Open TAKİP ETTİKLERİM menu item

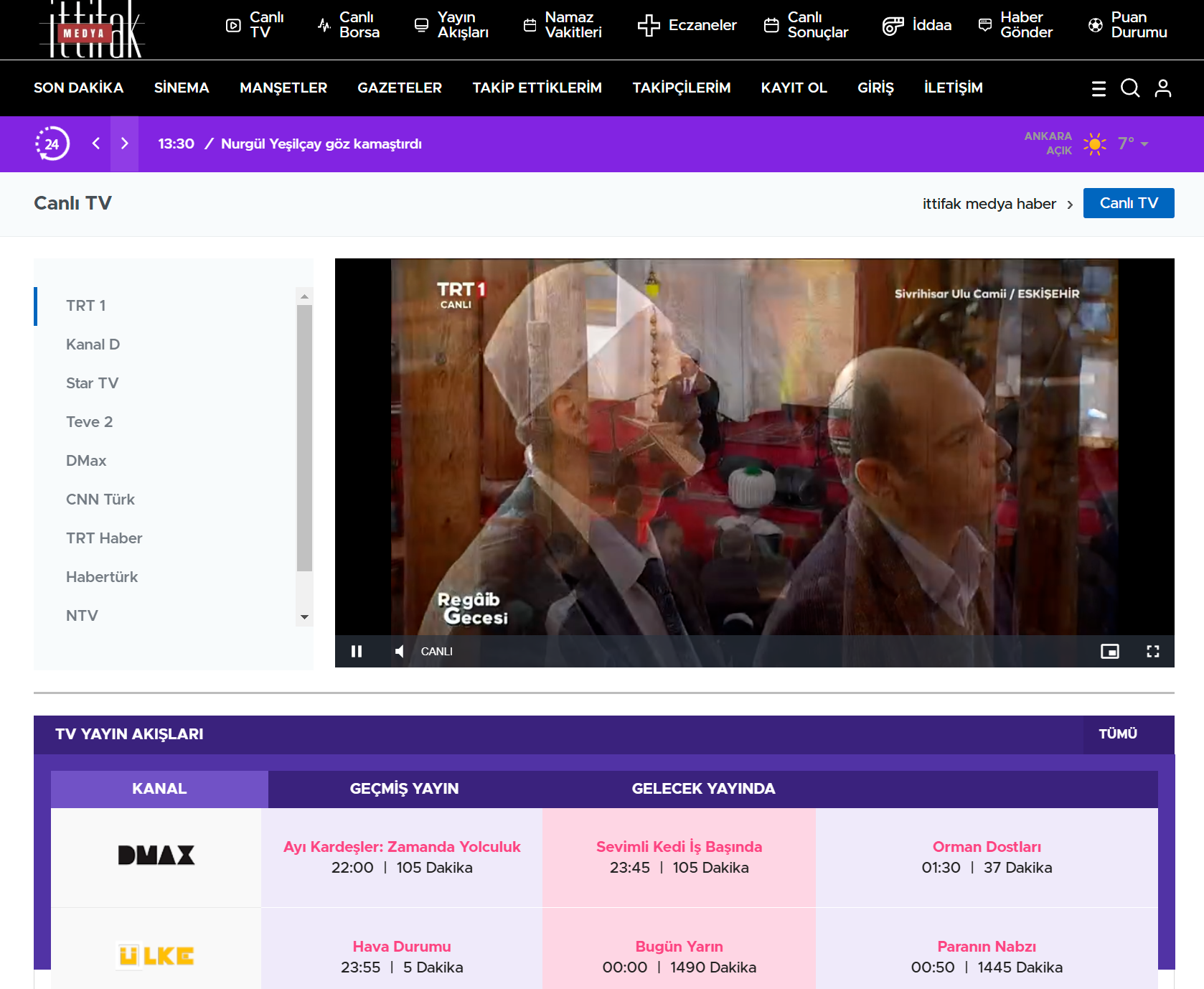(537, 88)
